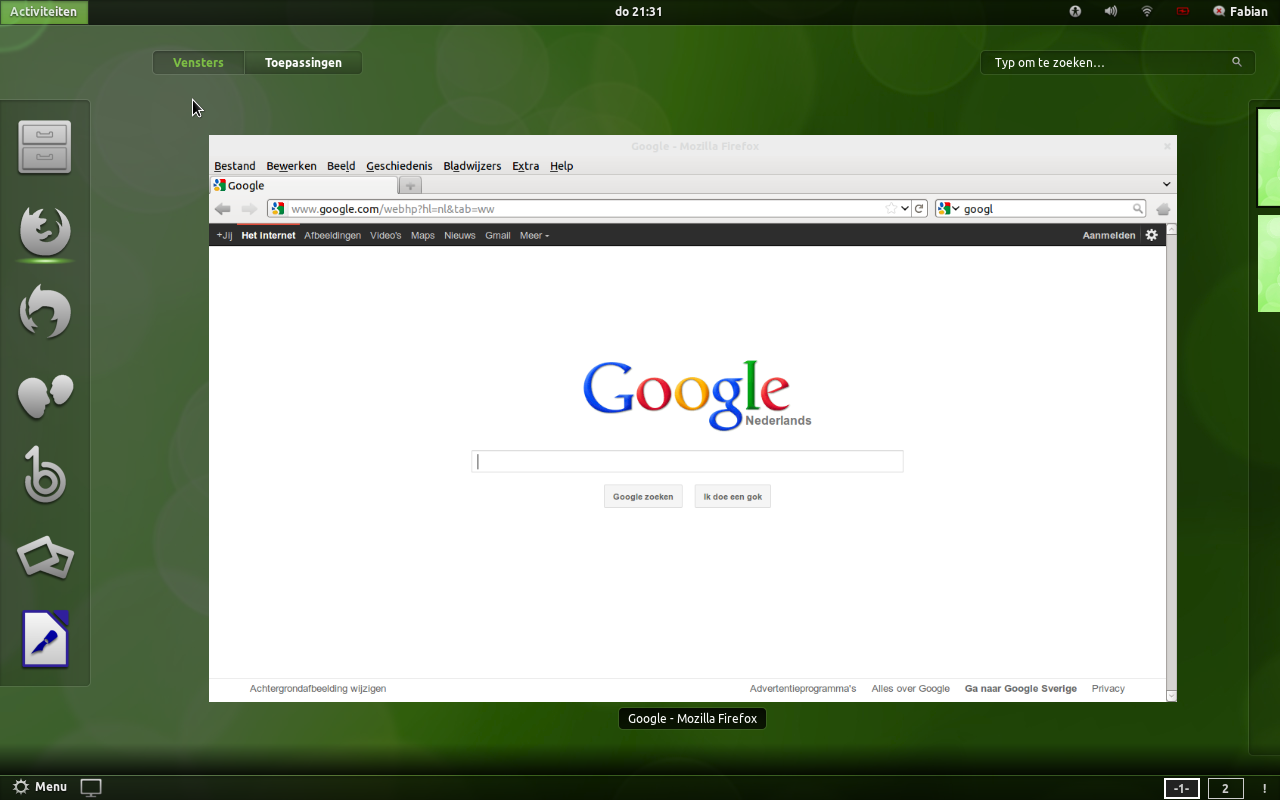The image size is (1280, 800).
Task: Click the show desktop icon in bottom panel
Action: [91, 788]
